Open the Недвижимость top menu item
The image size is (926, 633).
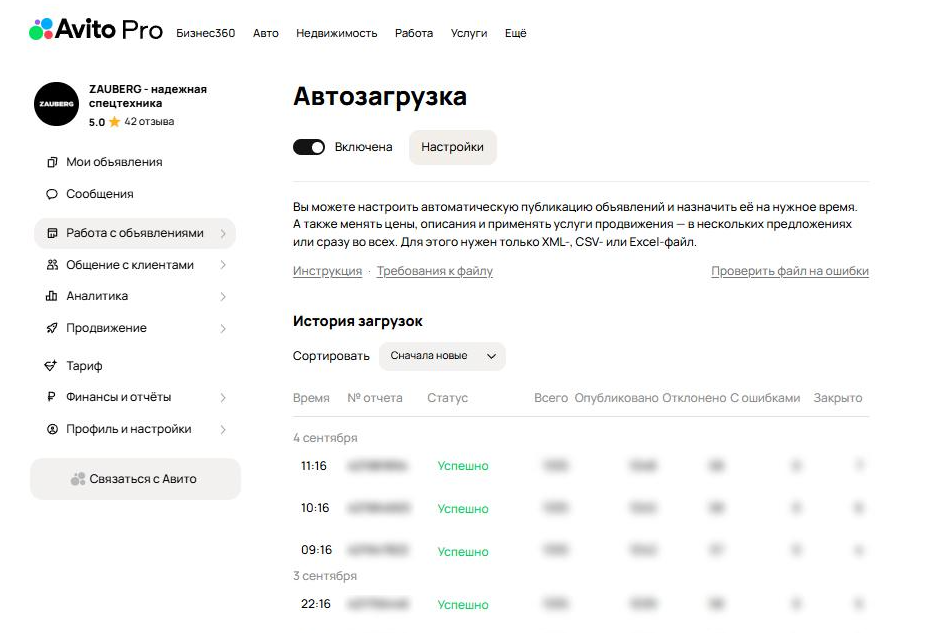pos(336,33)
